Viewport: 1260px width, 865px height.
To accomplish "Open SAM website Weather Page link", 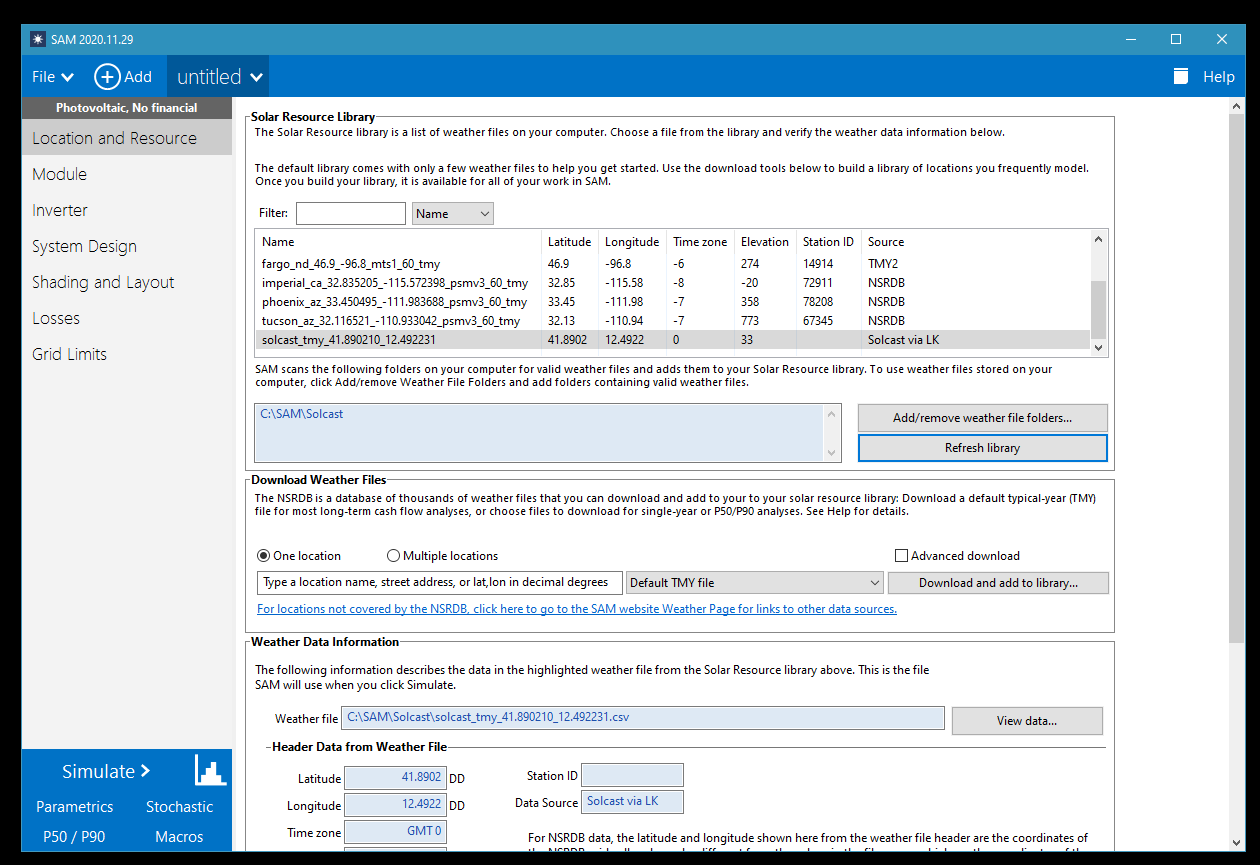I will pyautogui.click(x=577, y=609).
